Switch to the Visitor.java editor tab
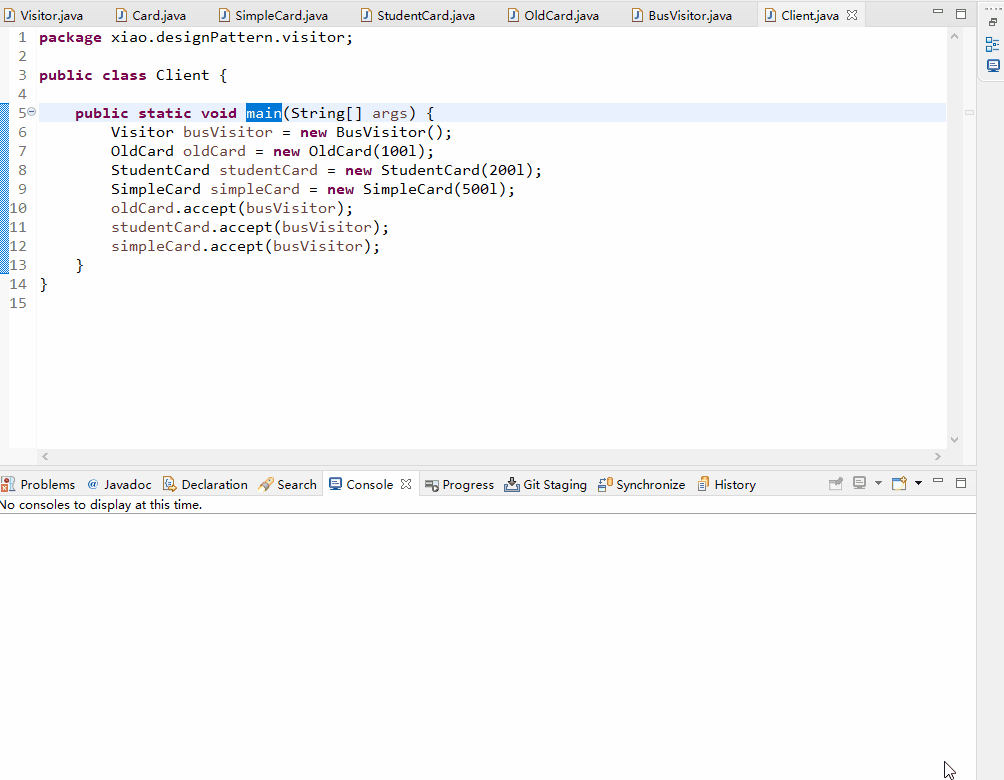 tap(44, 15)
